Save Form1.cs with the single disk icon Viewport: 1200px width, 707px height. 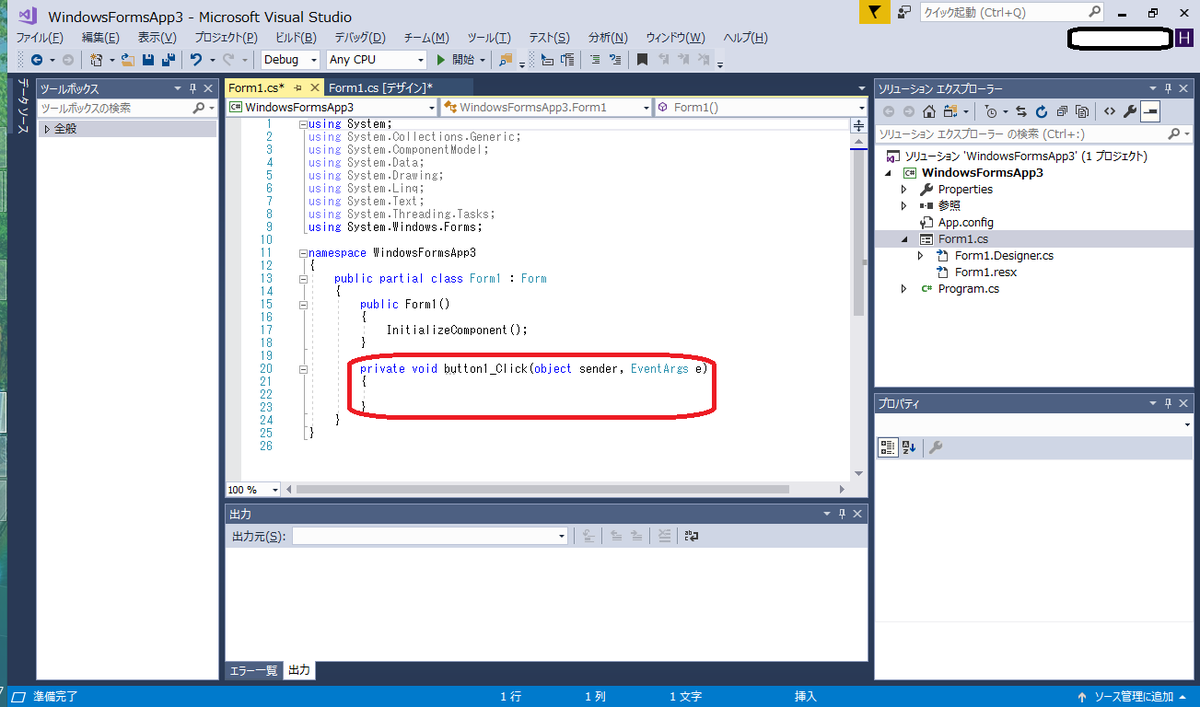(x=148, y=60)
